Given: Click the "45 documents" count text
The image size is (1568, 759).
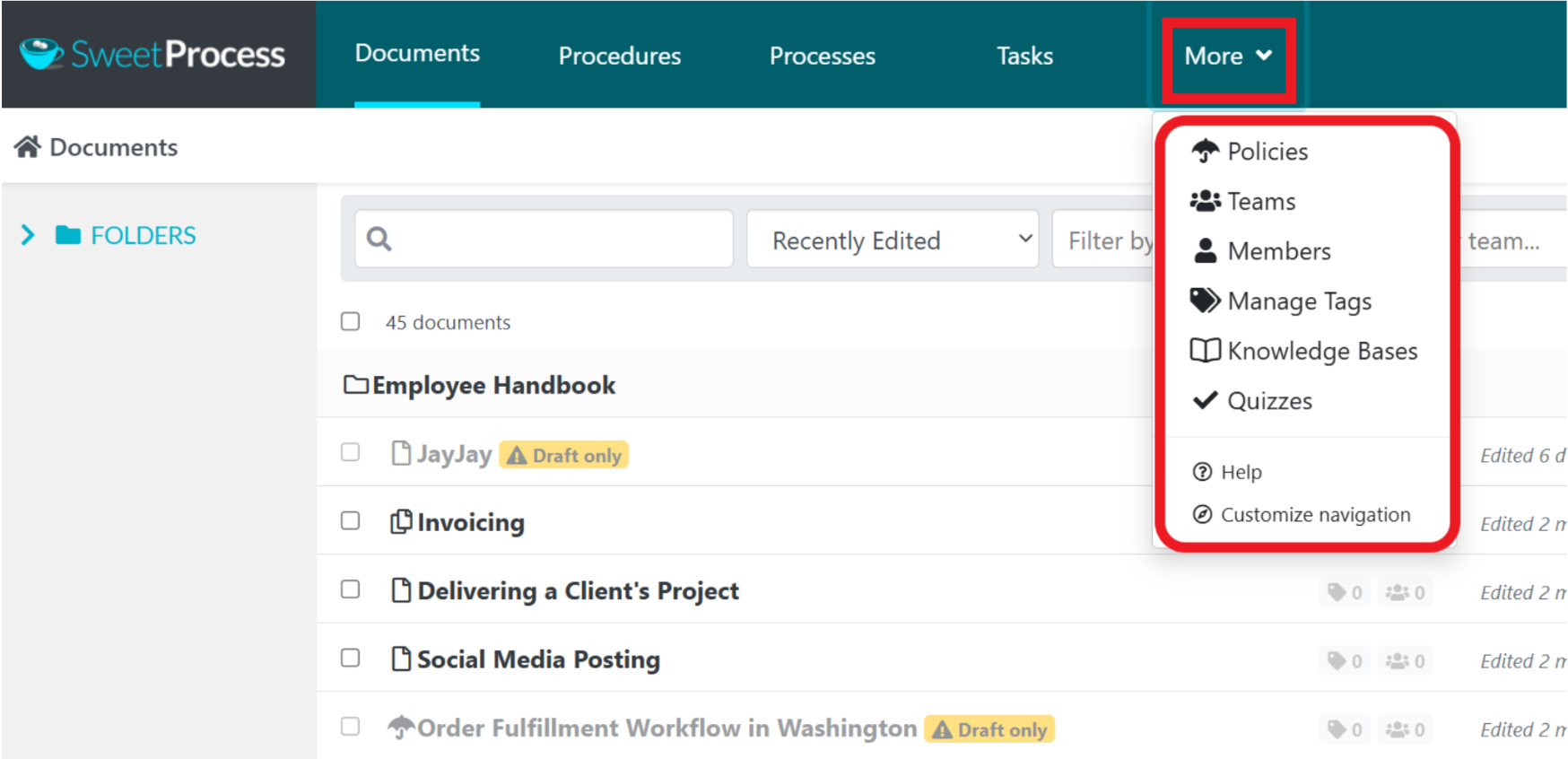Looking at the screenshot, I should pos(448,322).
